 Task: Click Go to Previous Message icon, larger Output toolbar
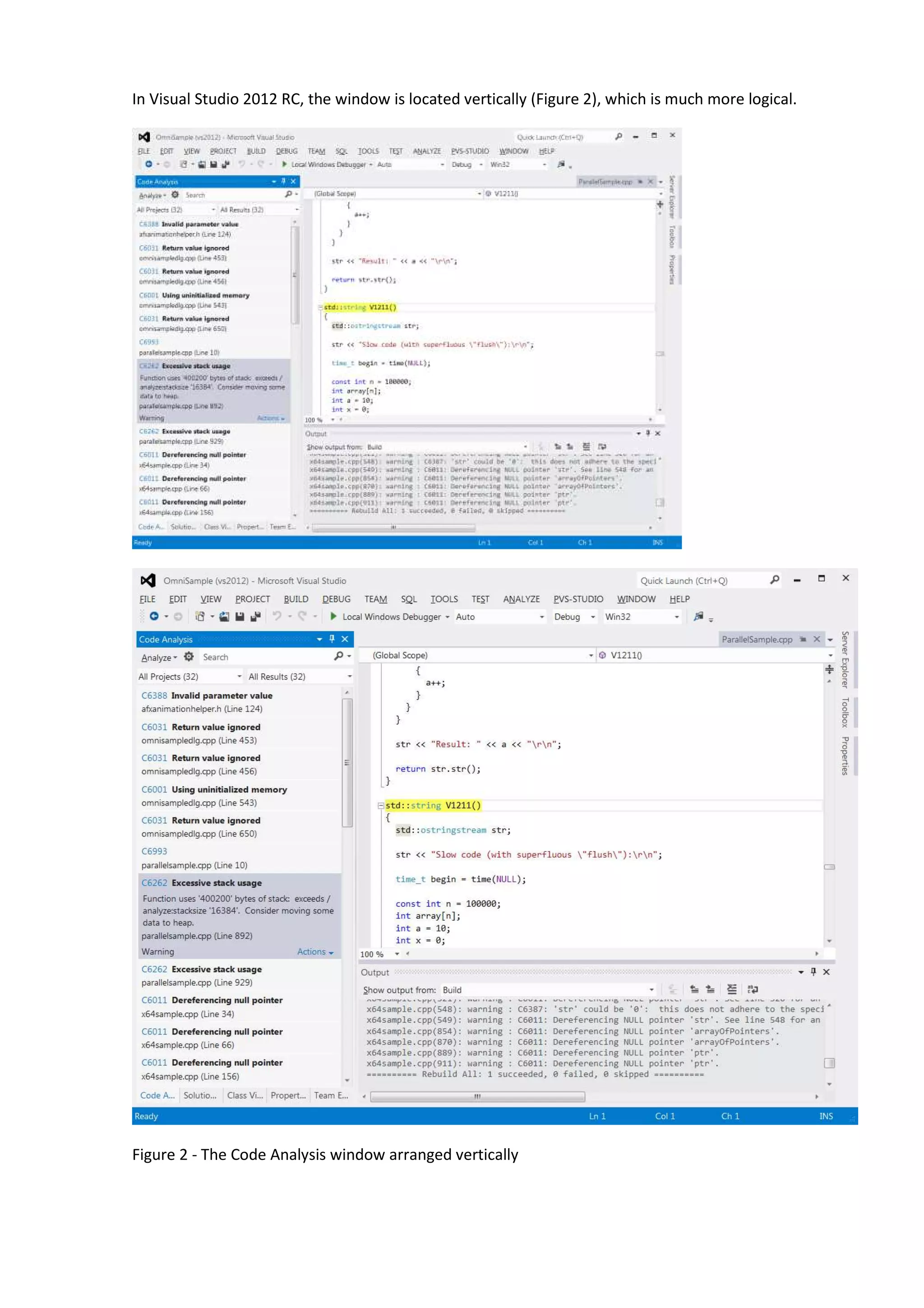694,989
